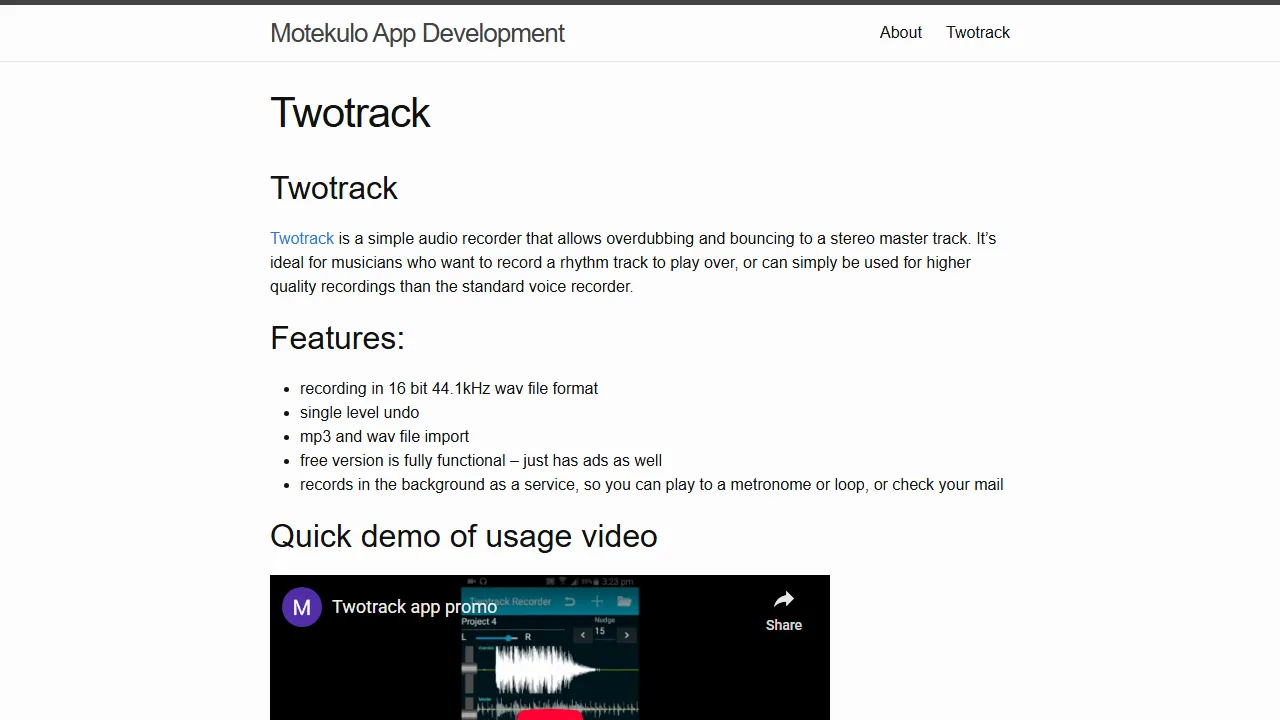Click the Nudge increment right arrow
1280x720 pixels.
pos(627,635)
